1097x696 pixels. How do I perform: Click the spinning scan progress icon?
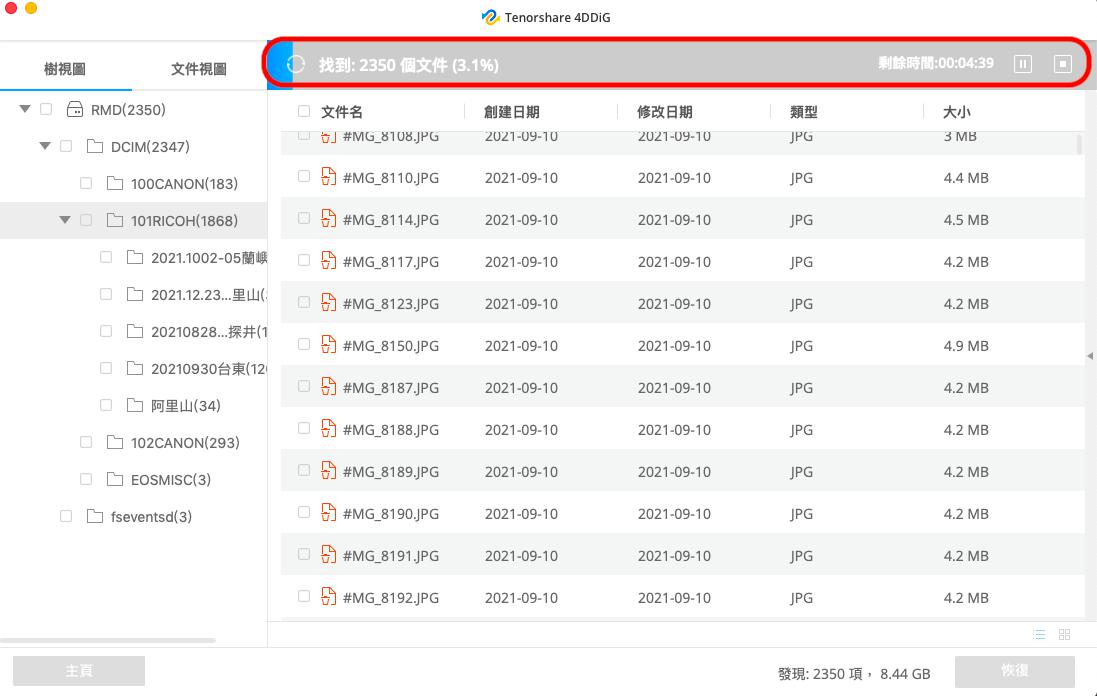click(296, 64)
